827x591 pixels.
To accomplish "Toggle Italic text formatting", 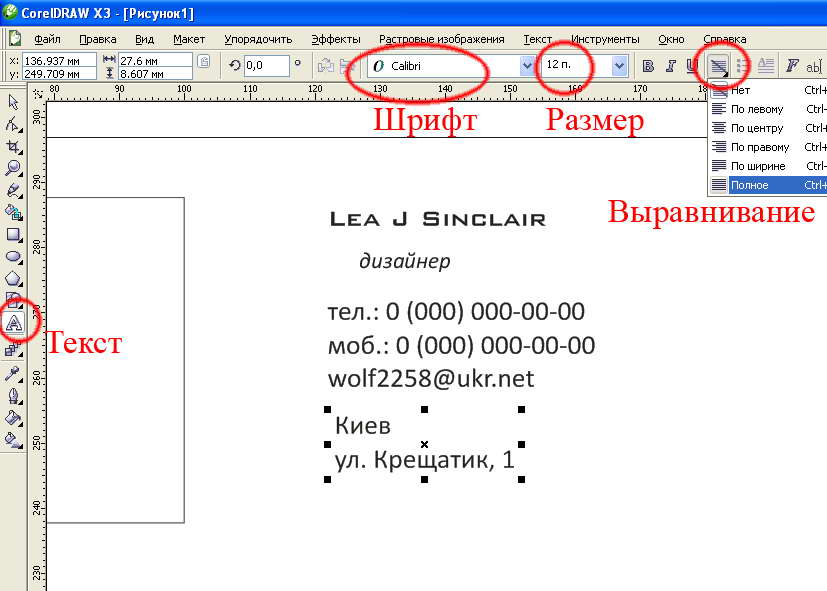I will (x=670, y=66).
